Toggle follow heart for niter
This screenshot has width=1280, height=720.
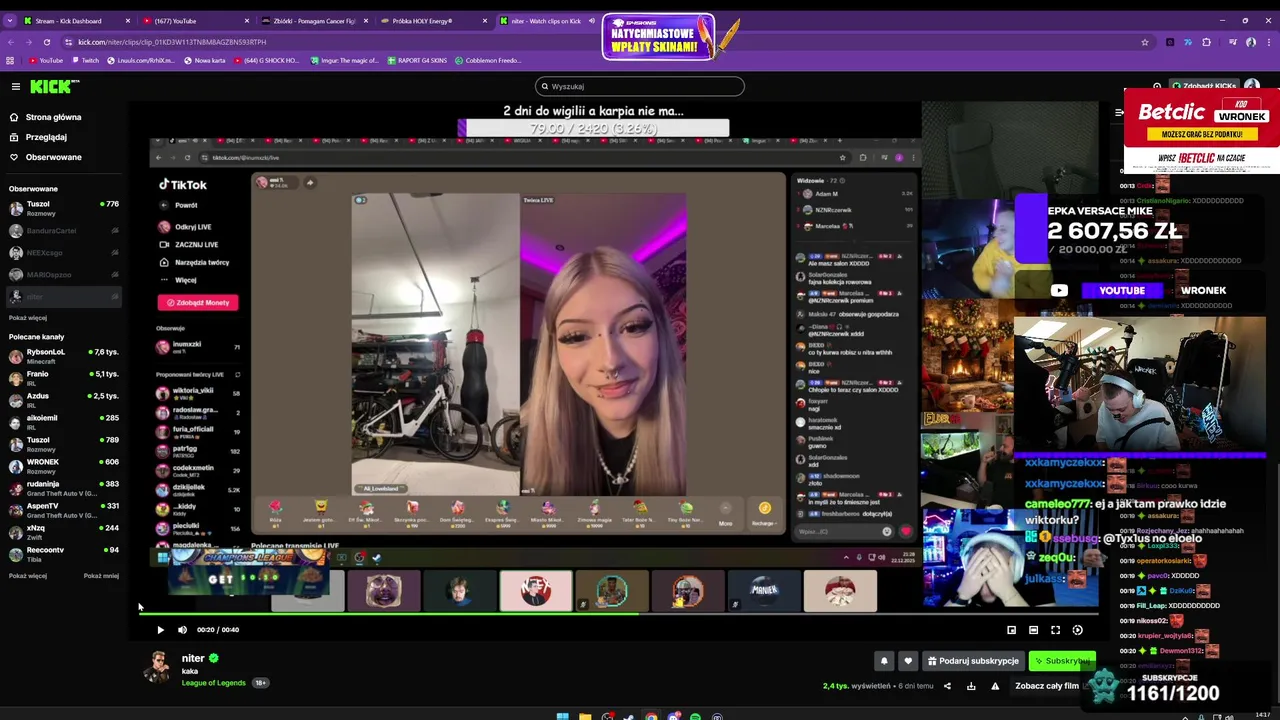click(908, 661)
